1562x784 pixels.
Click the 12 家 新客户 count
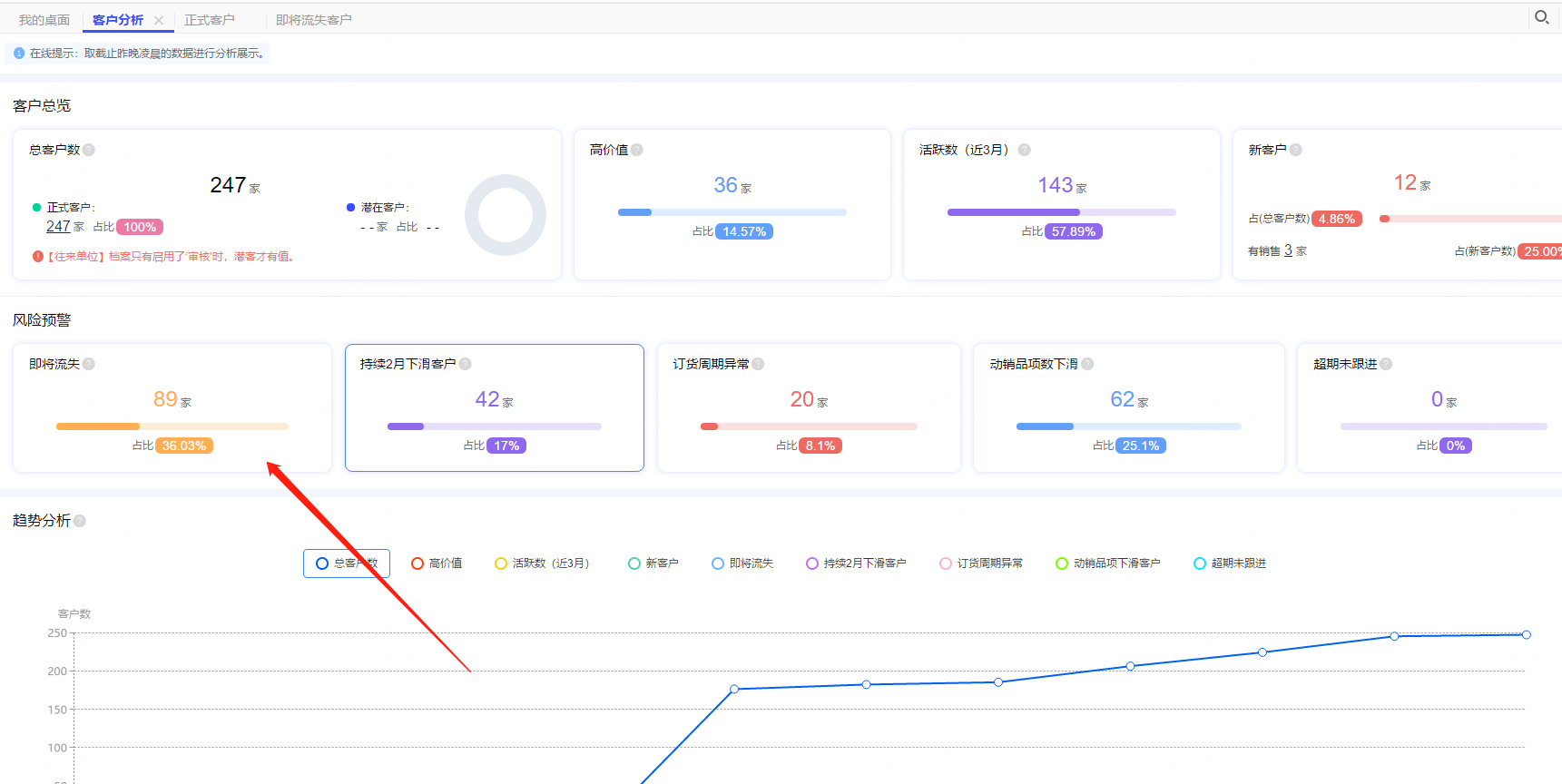click(1412, 182)
